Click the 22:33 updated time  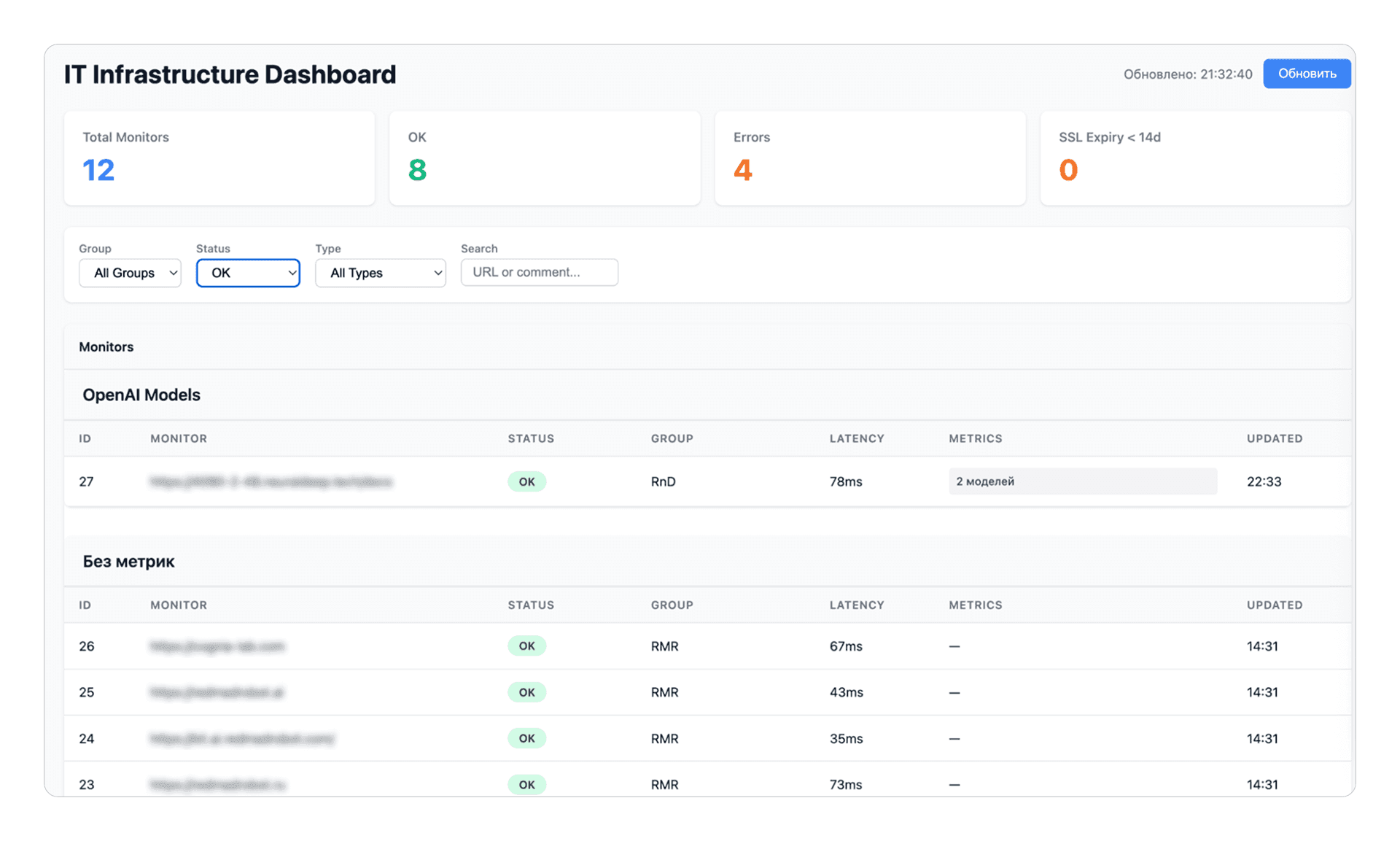pos(1264,481)
